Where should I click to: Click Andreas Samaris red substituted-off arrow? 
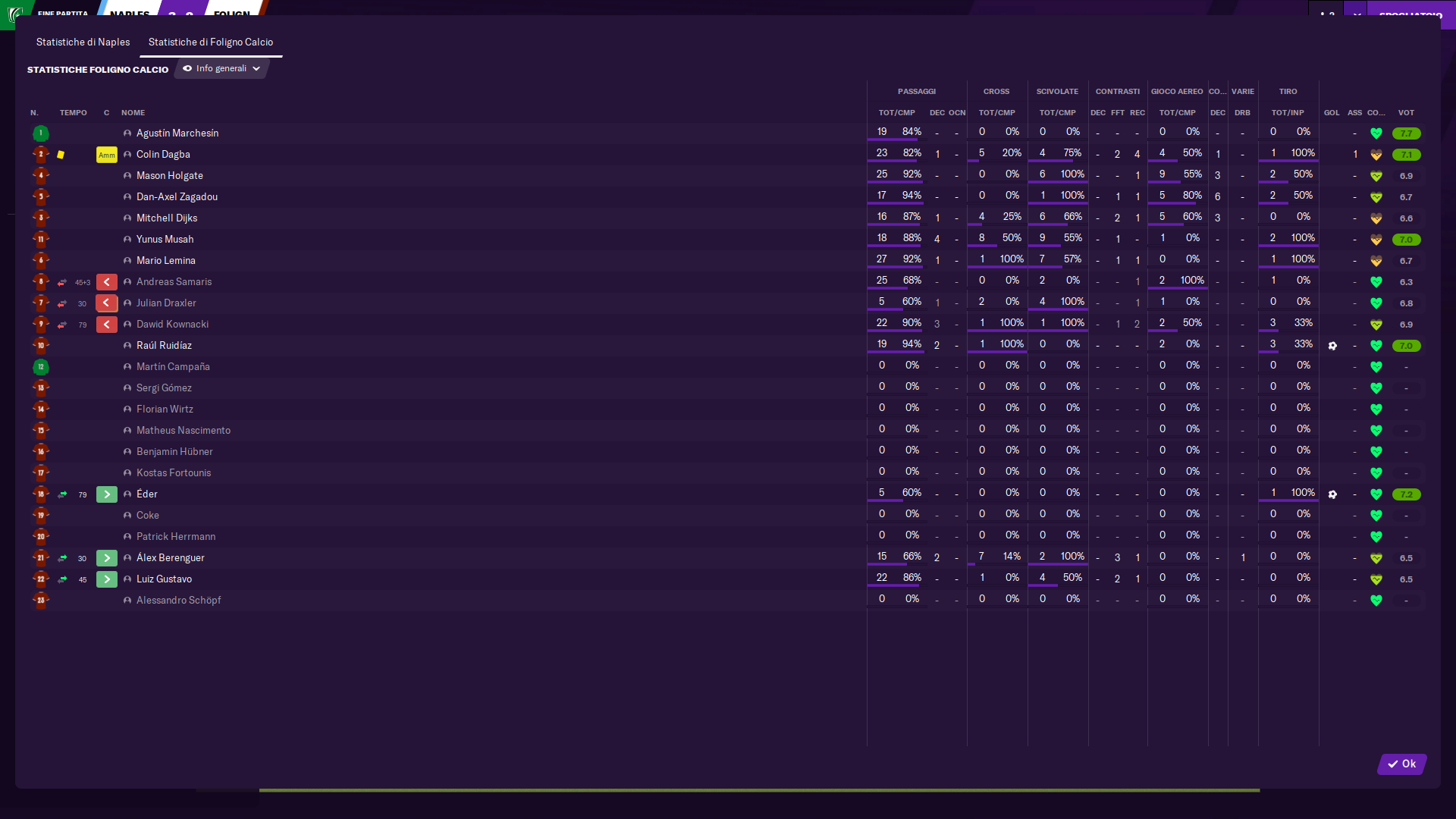click(106, 282)
